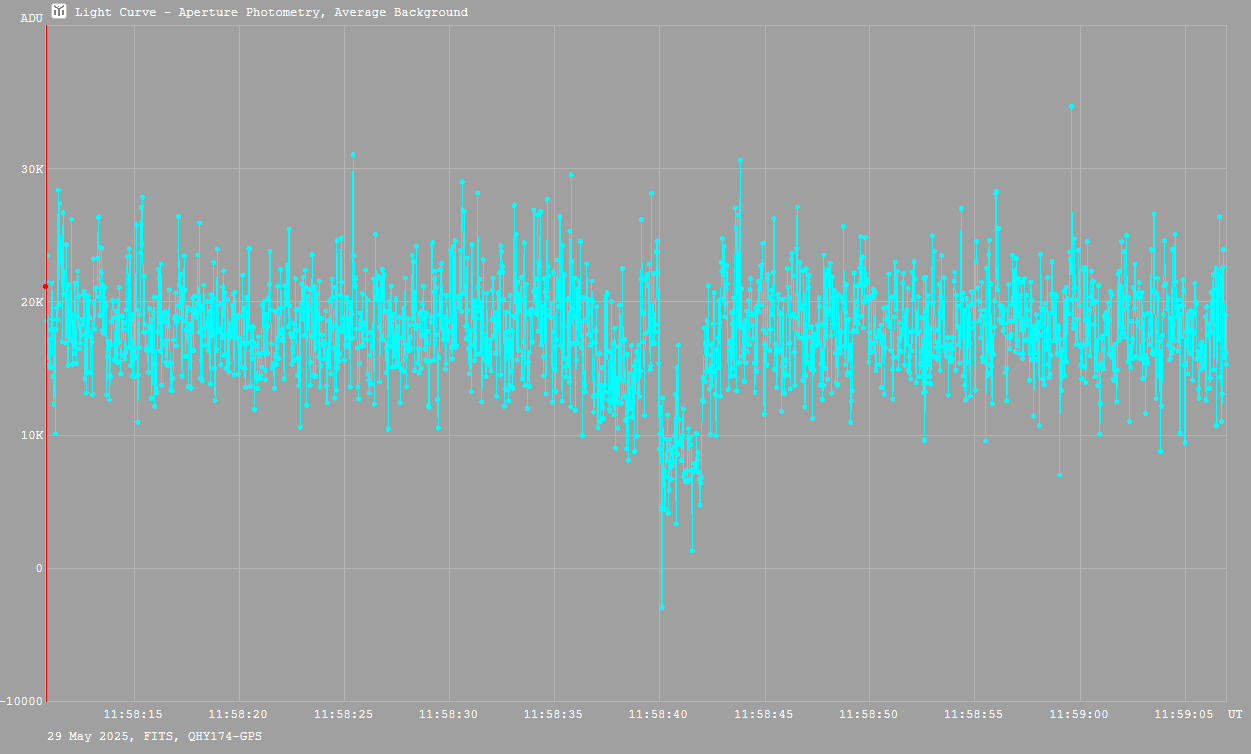Click the red vertical cursor line
This screenshot has width=1251, height=754.
click(46, 450)
